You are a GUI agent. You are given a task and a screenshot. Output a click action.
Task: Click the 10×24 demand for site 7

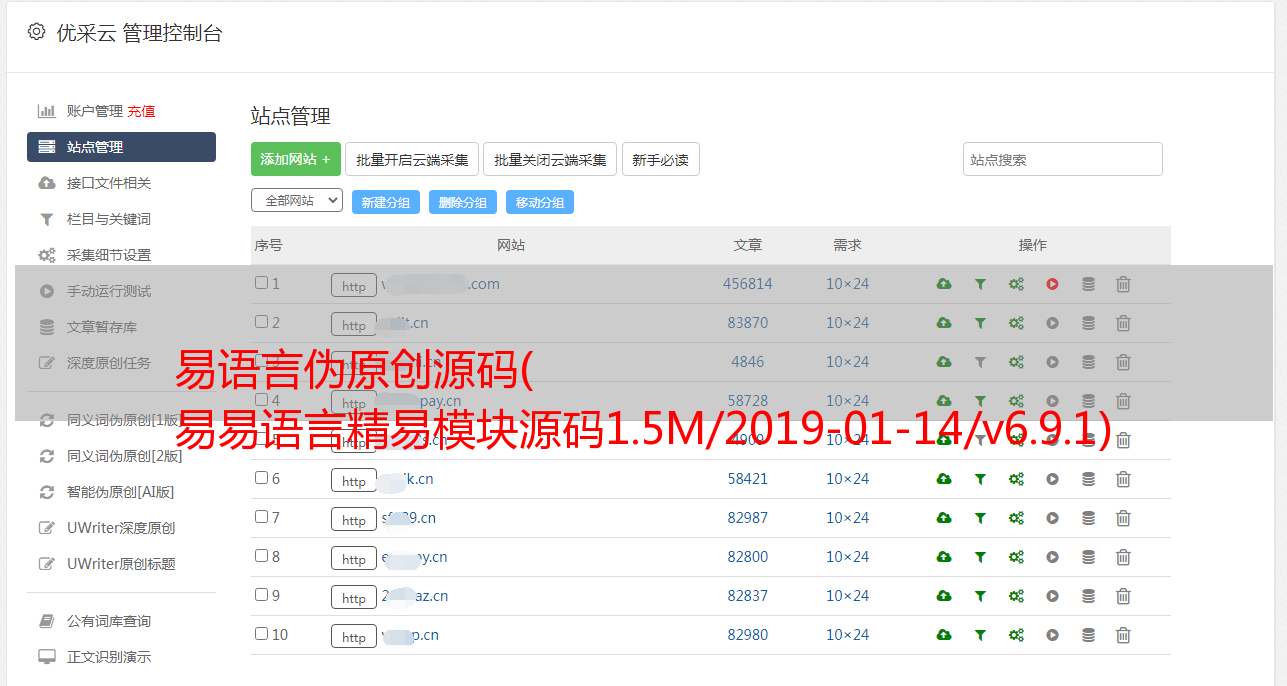(848, 518)
